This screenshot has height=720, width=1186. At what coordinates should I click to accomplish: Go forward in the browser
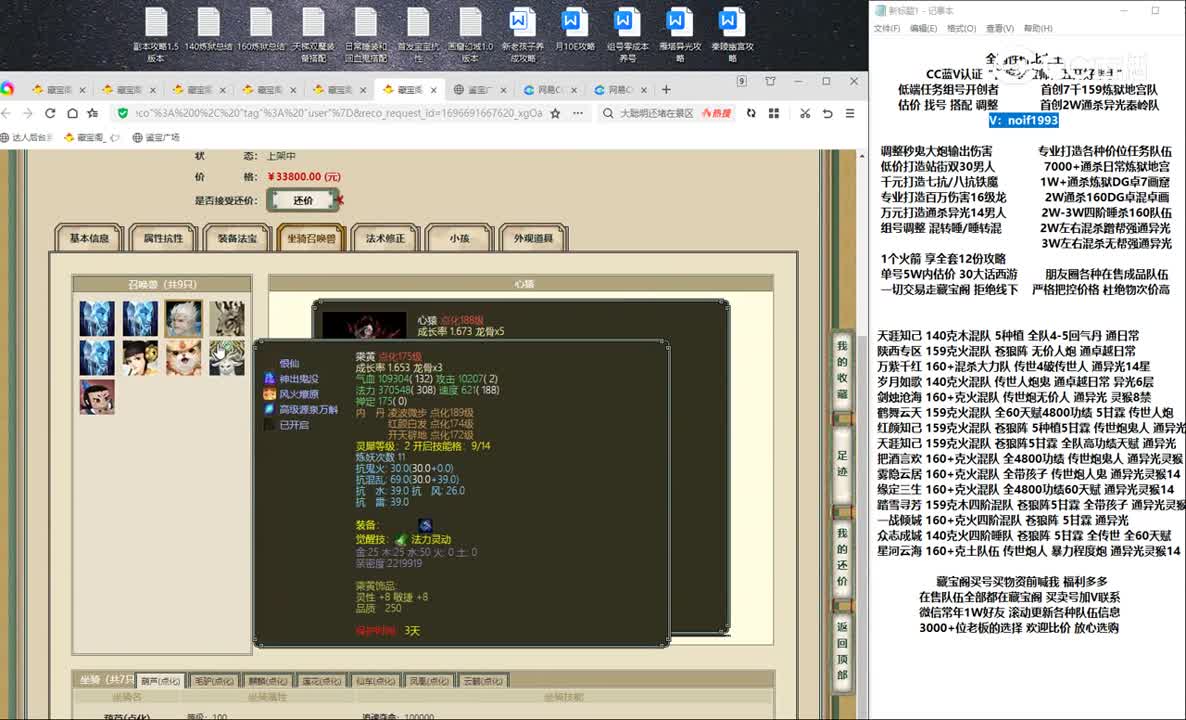click(x=28, y=113)
